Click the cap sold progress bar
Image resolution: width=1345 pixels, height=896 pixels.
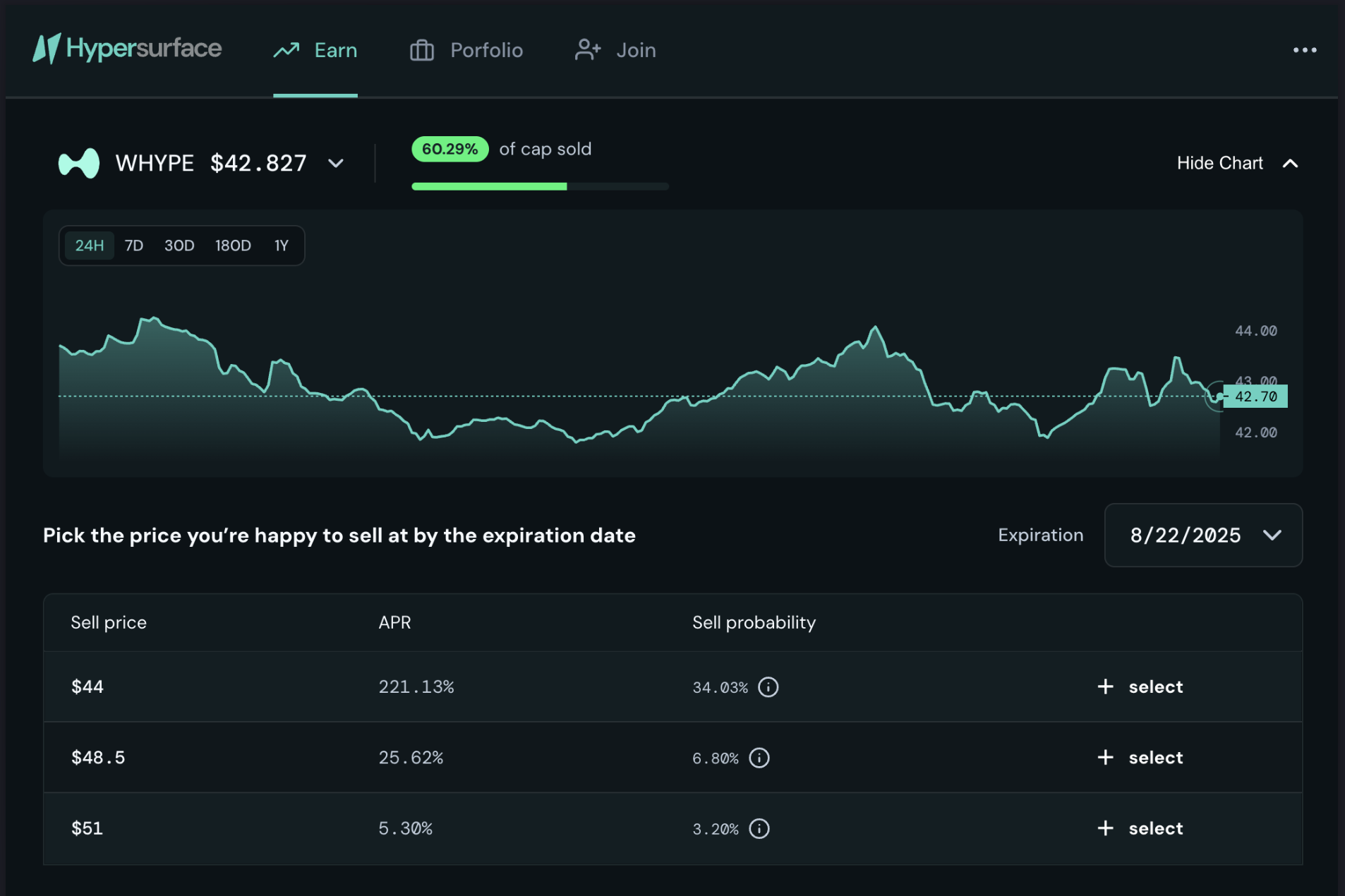540,186
